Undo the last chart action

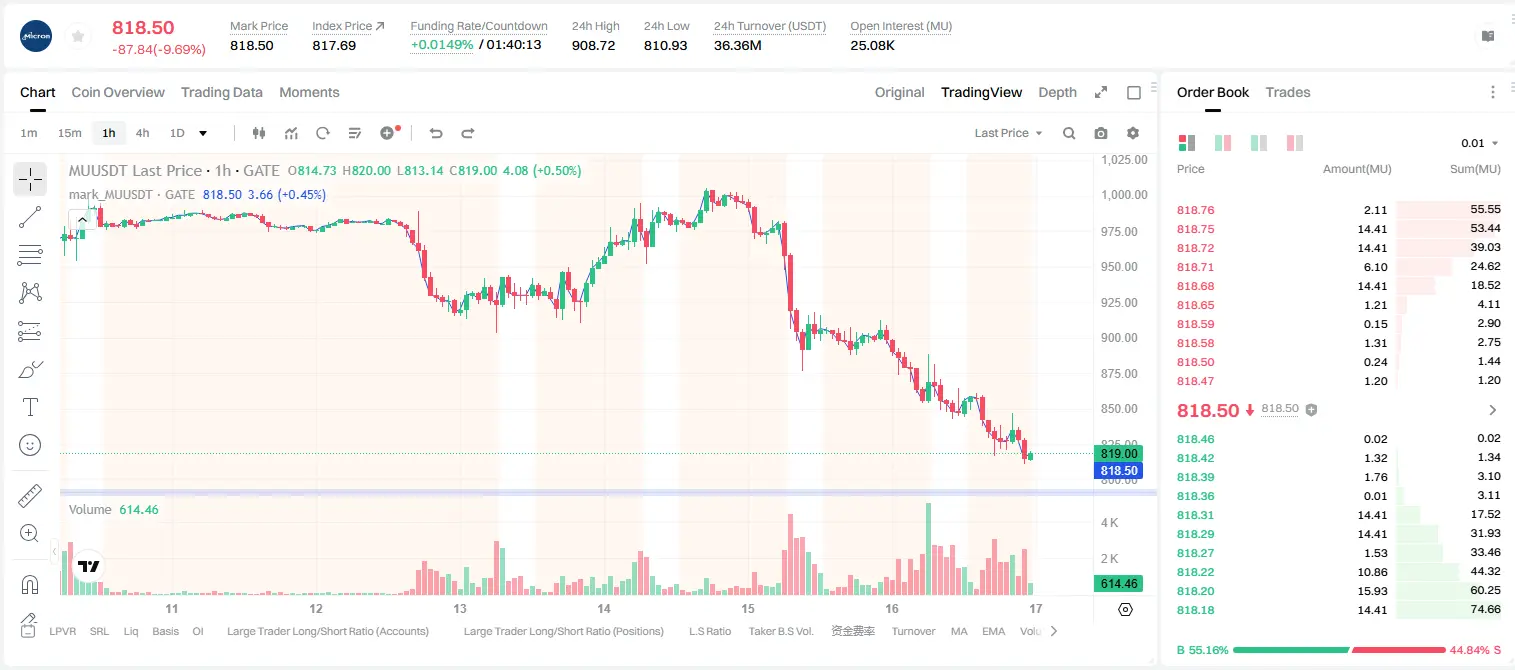[x=435, y=133]
